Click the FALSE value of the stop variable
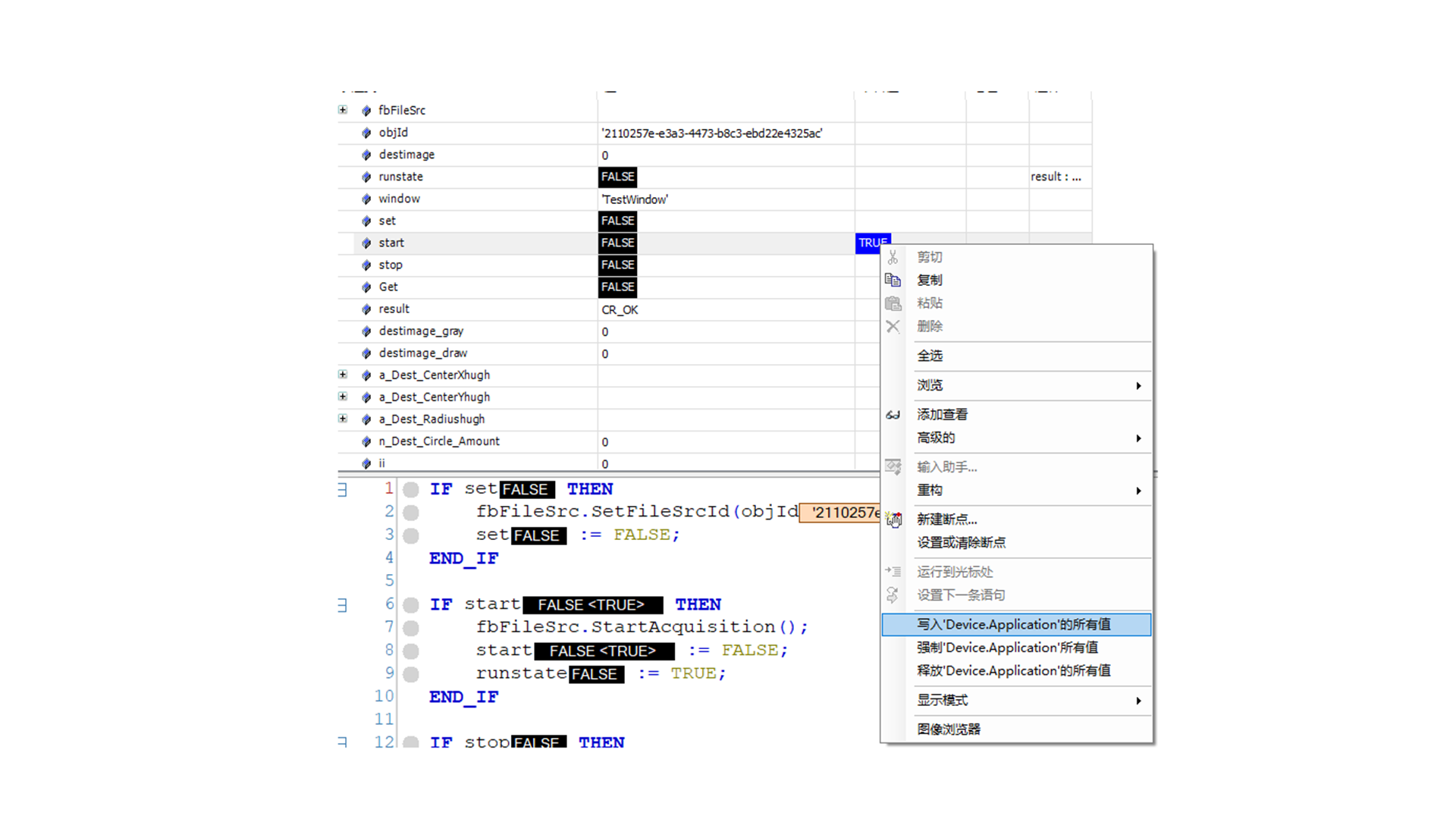The height and width of the screenshot is (819, 1456). point(617,265)
